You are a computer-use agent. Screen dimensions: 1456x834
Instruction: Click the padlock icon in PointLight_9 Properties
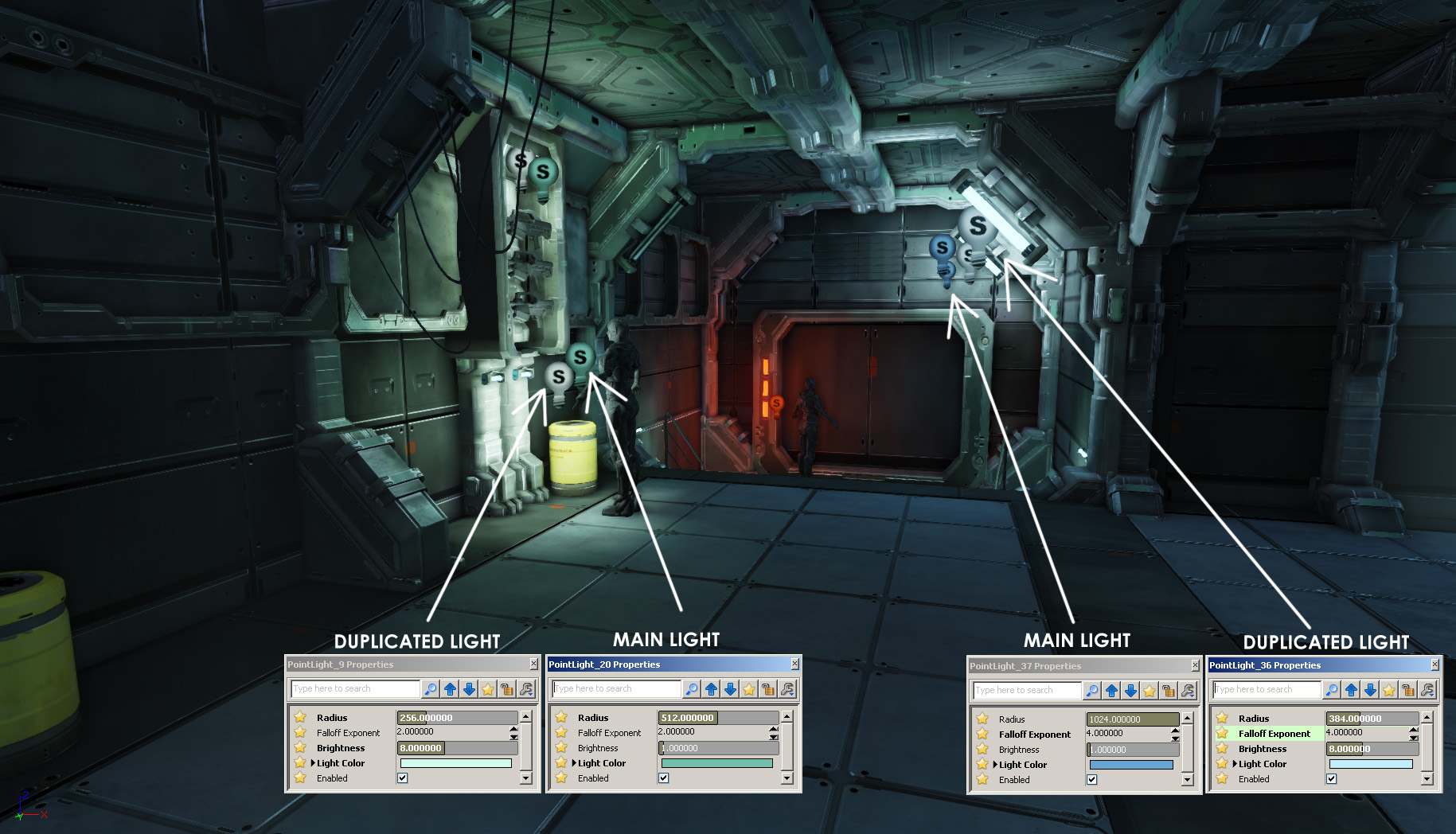[507, 689]
